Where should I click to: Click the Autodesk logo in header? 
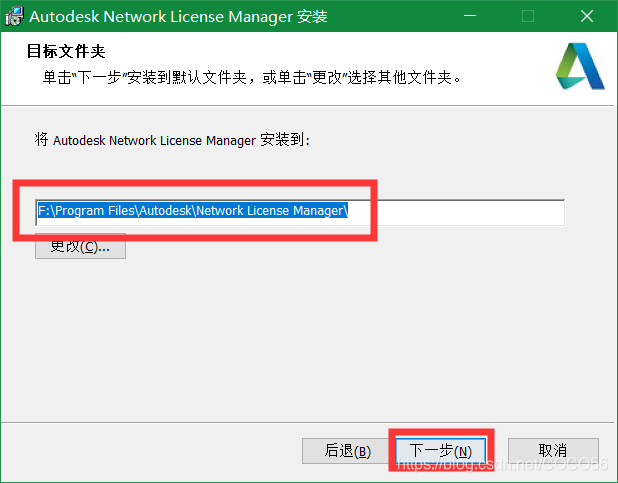point(579,67)
